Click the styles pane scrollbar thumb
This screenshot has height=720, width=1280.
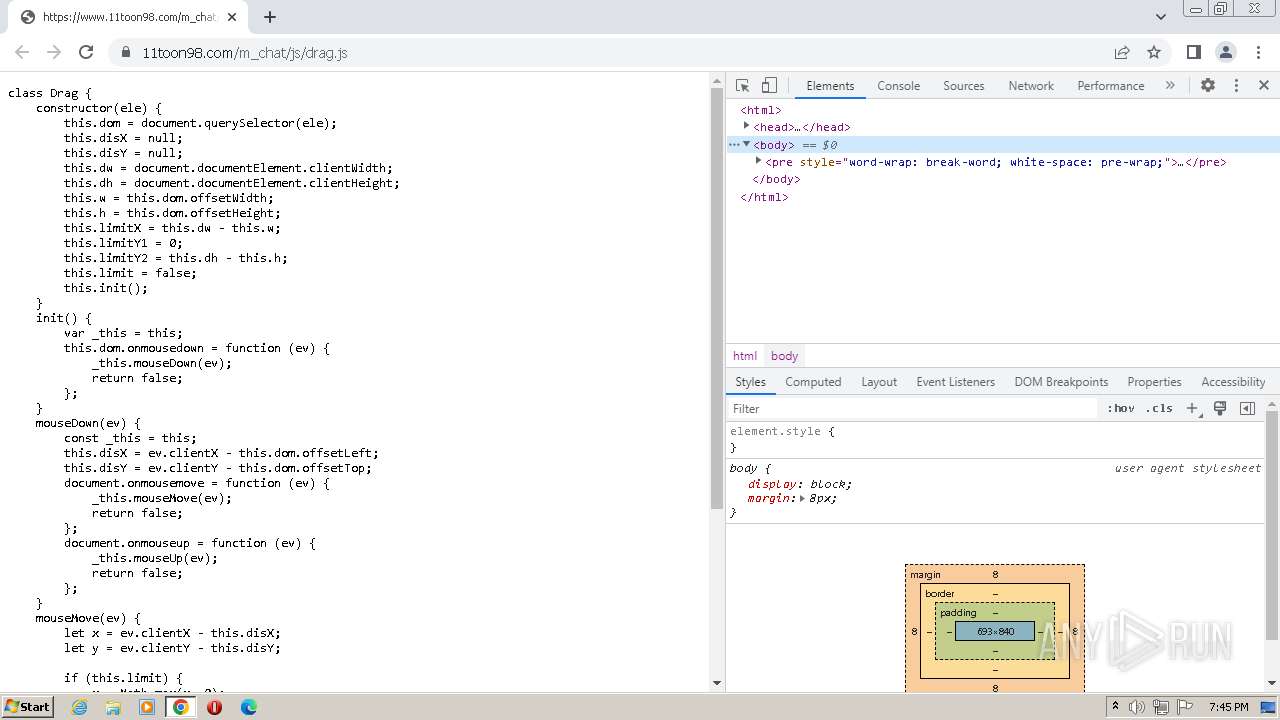click(x=1271, y=525)
